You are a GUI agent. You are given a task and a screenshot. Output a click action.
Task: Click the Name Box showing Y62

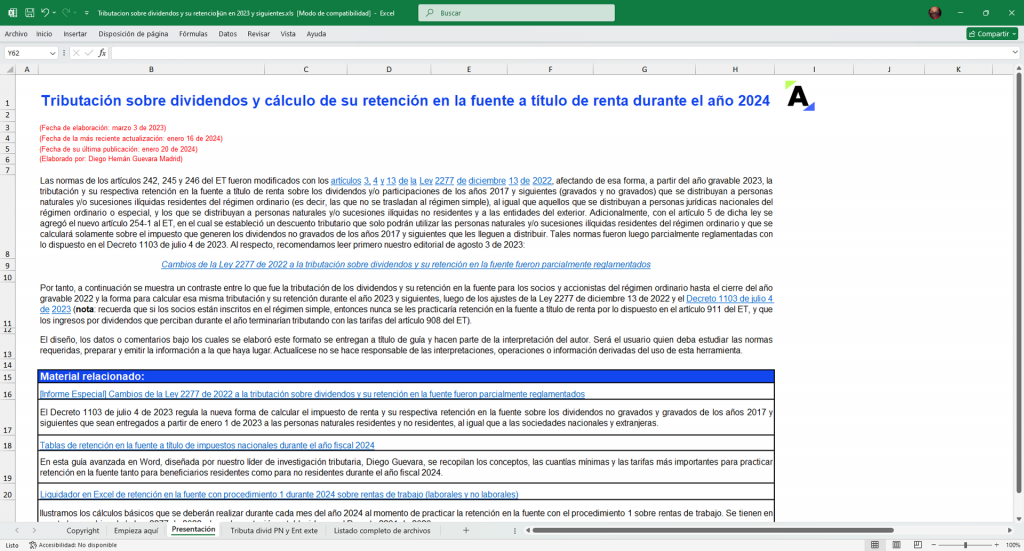(x=26, y=54)
